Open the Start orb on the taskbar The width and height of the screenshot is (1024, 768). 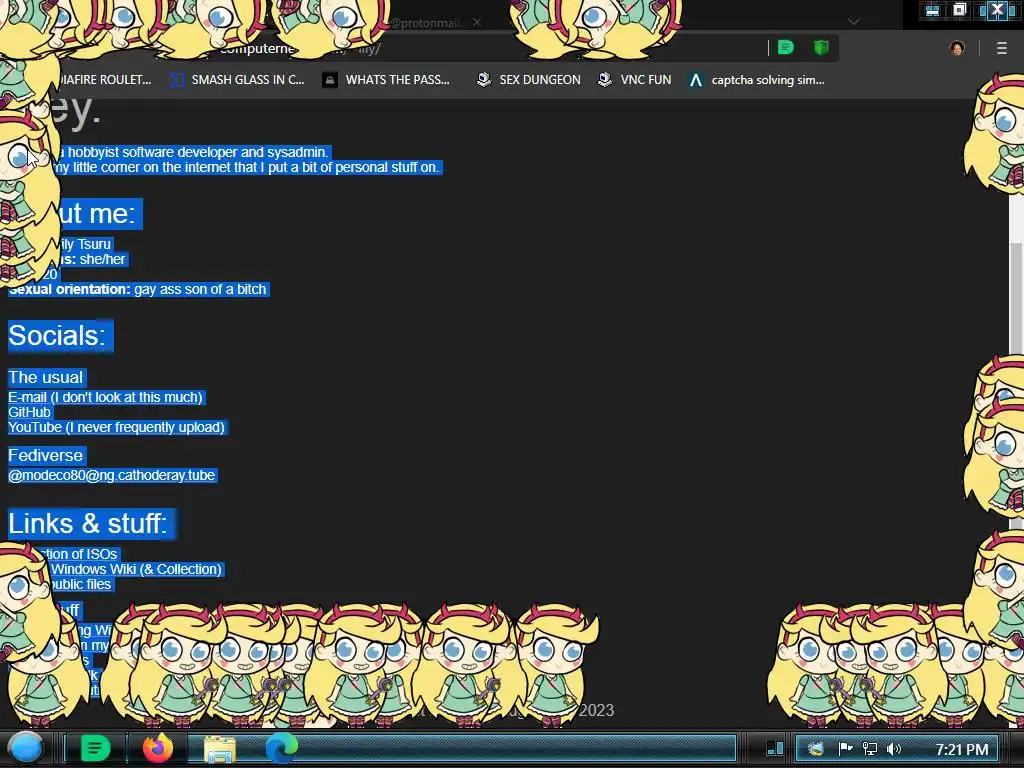click(x=26, y=748)
